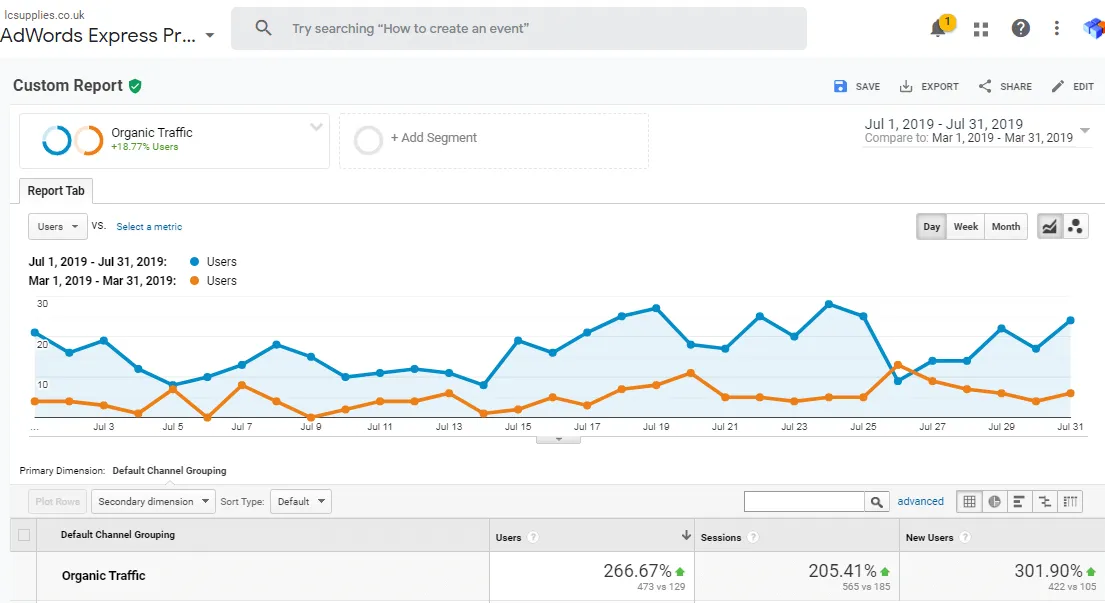
Task: Sort by the New Users column header
Action: tap(930, 537)
